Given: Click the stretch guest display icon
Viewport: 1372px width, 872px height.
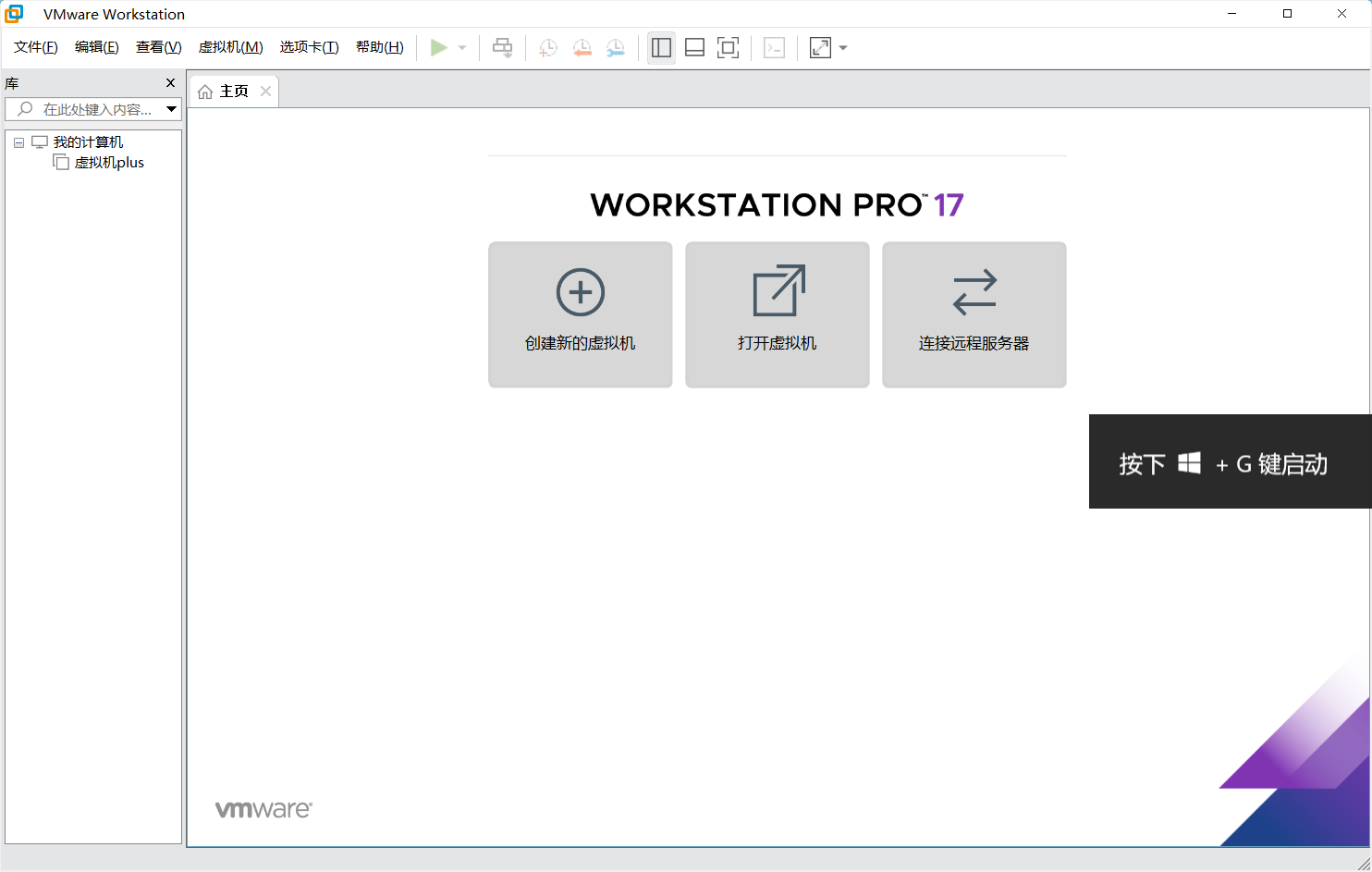Looking at the screenshot, I should click(x=820, y=47).
